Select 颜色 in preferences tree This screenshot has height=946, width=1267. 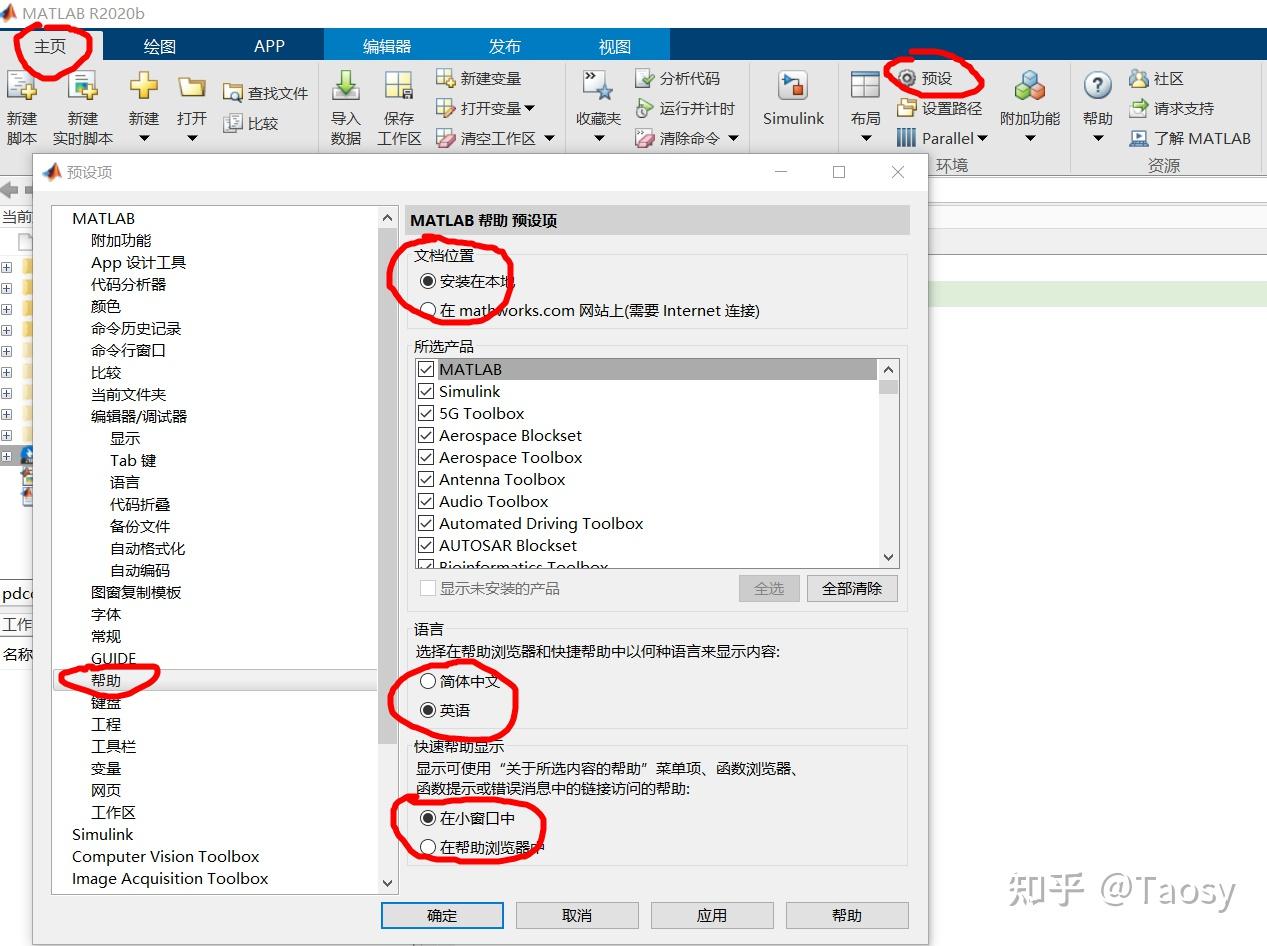pos(106,306)
